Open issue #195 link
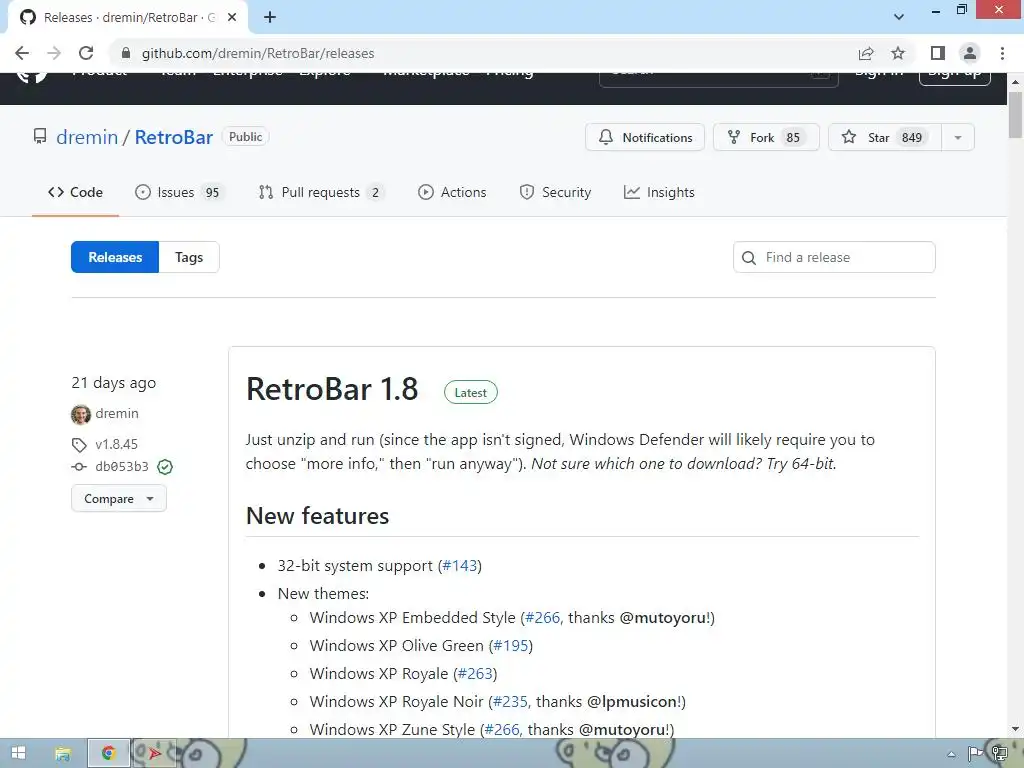The image size is (1024, 768). (x=511, y=646)
